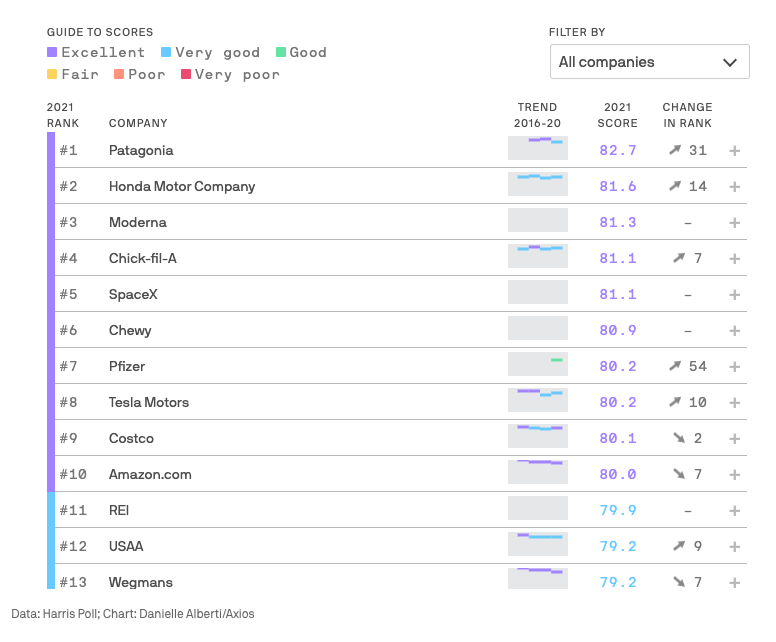Expand the USAA row plus icon

point(735,546)
